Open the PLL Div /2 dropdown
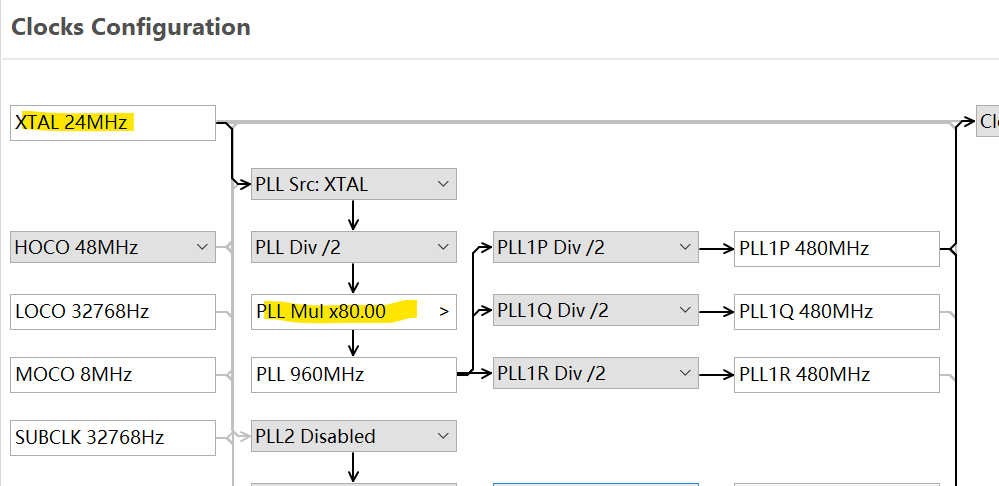999x486 pixels. tap(354, 247)
